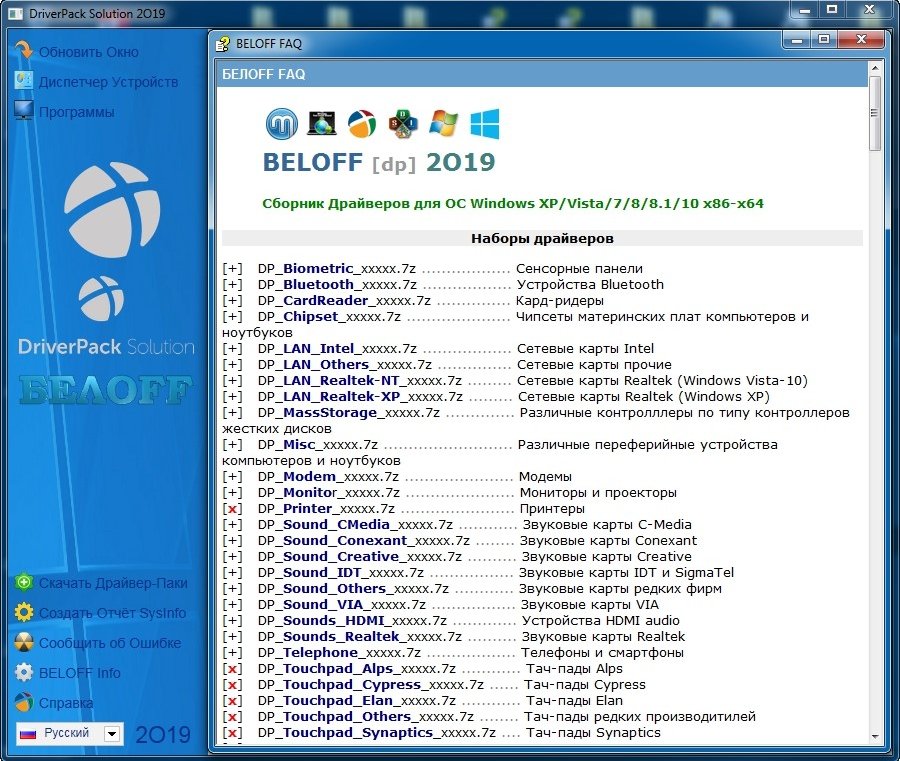
Task: Open the BELOFF Info sidebar link
Action: coord(80,673)
